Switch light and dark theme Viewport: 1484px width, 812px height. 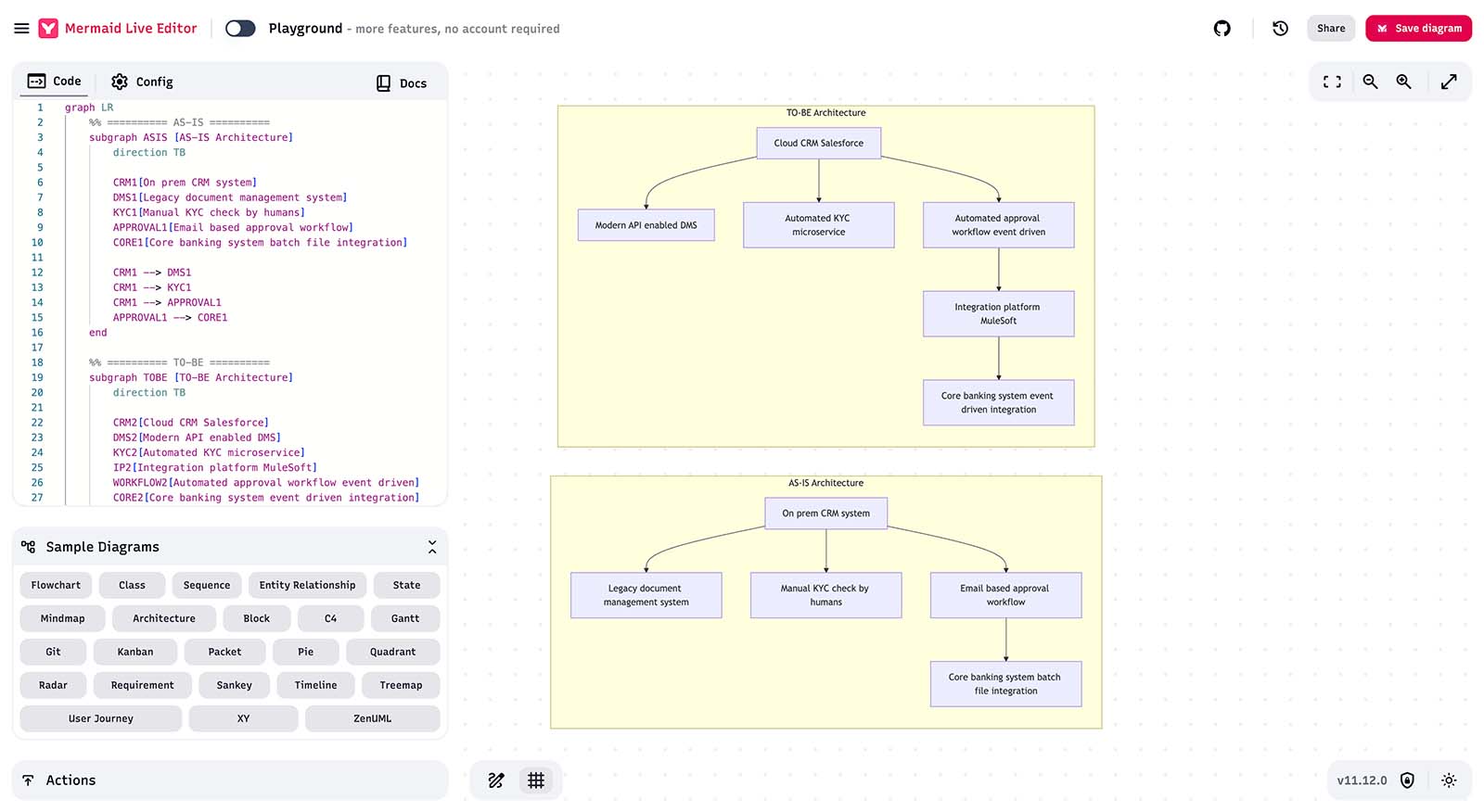(x=1449, y=780)
